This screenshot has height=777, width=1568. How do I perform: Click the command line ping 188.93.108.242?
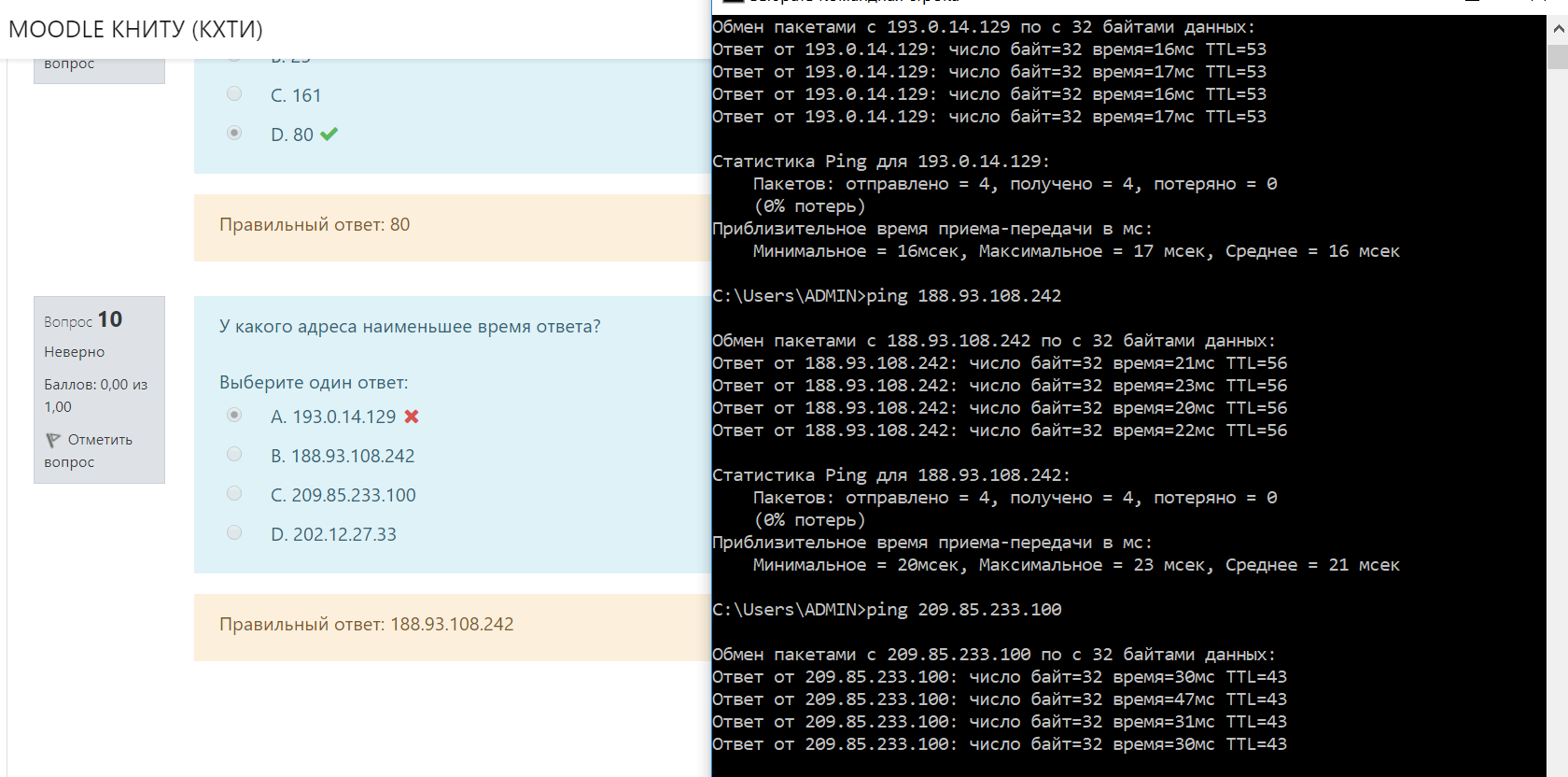click(x=887, y=296)
